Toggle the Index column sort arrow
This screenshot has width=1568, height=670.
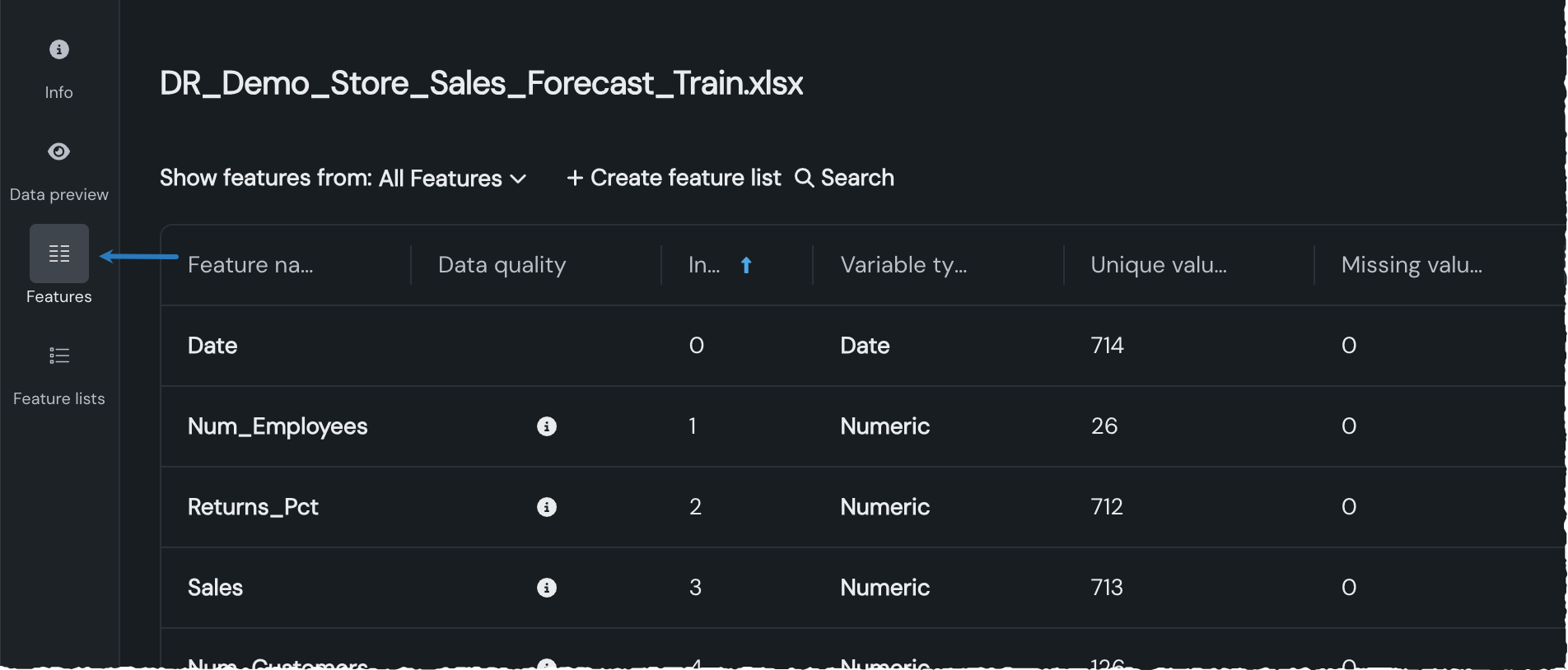click(746, 265)
